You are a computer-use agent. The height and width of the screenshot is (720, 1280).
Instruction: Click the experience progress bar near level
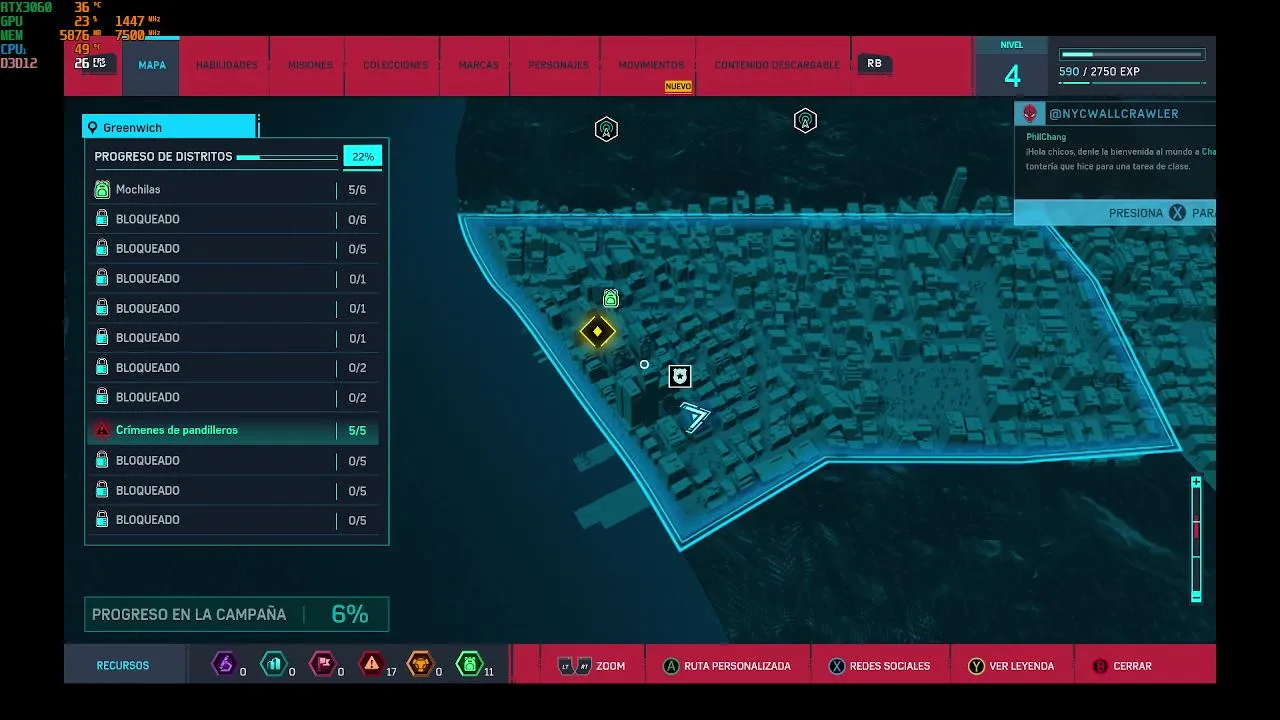[x=1130, y=54]
